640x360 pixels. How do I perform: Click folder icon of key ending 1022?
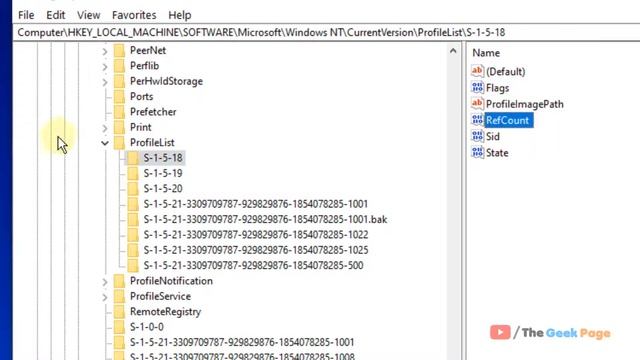[133, 235]
